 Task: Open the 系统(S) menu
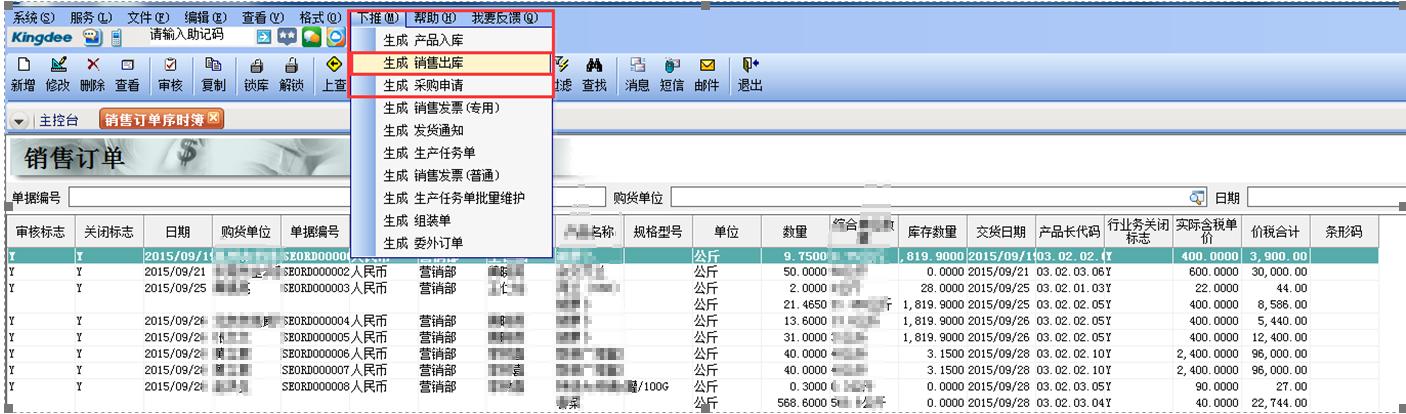[34, 18]
